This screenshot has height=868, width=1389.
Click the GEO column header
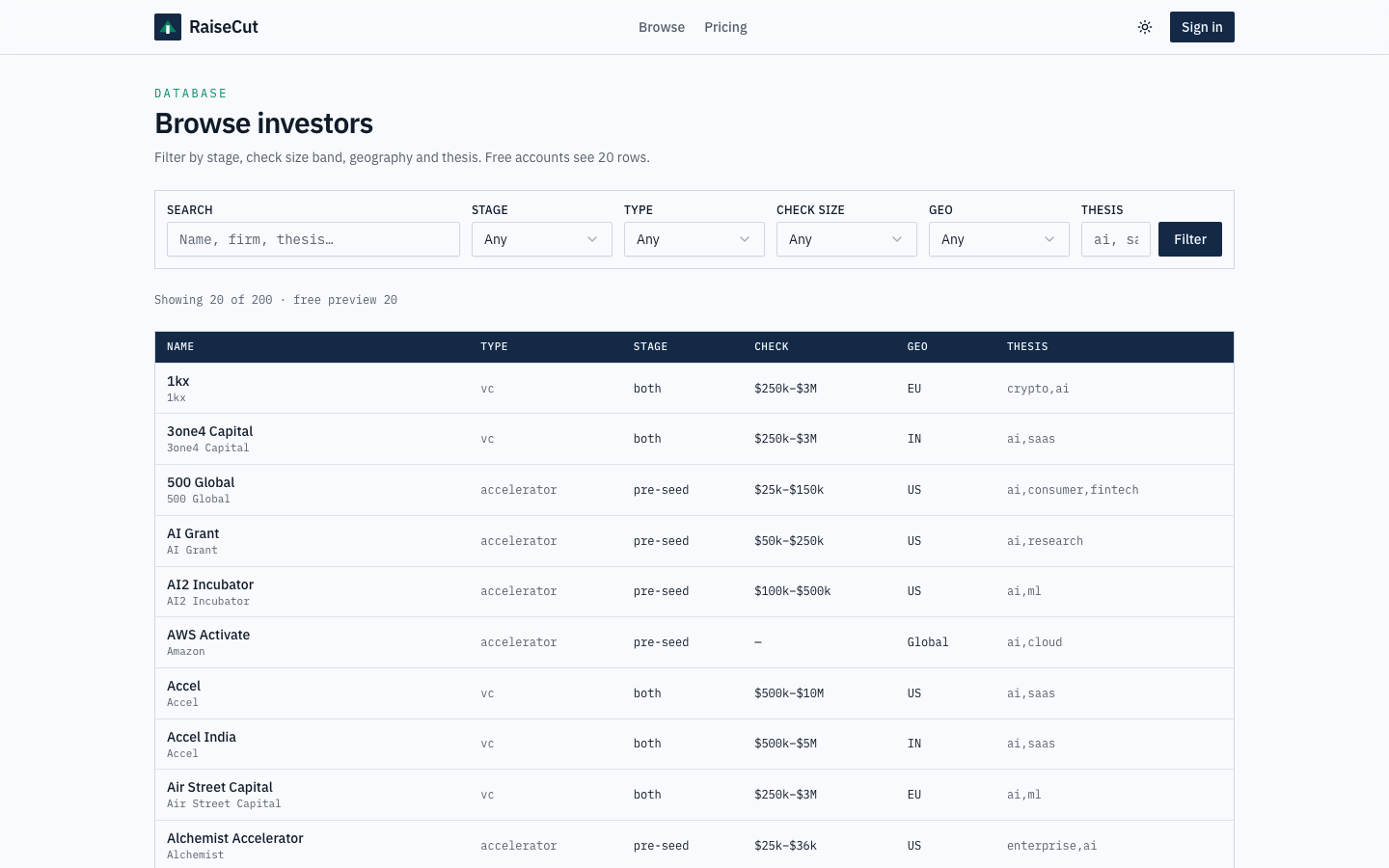pyautogui.click(x=917, y=346)
